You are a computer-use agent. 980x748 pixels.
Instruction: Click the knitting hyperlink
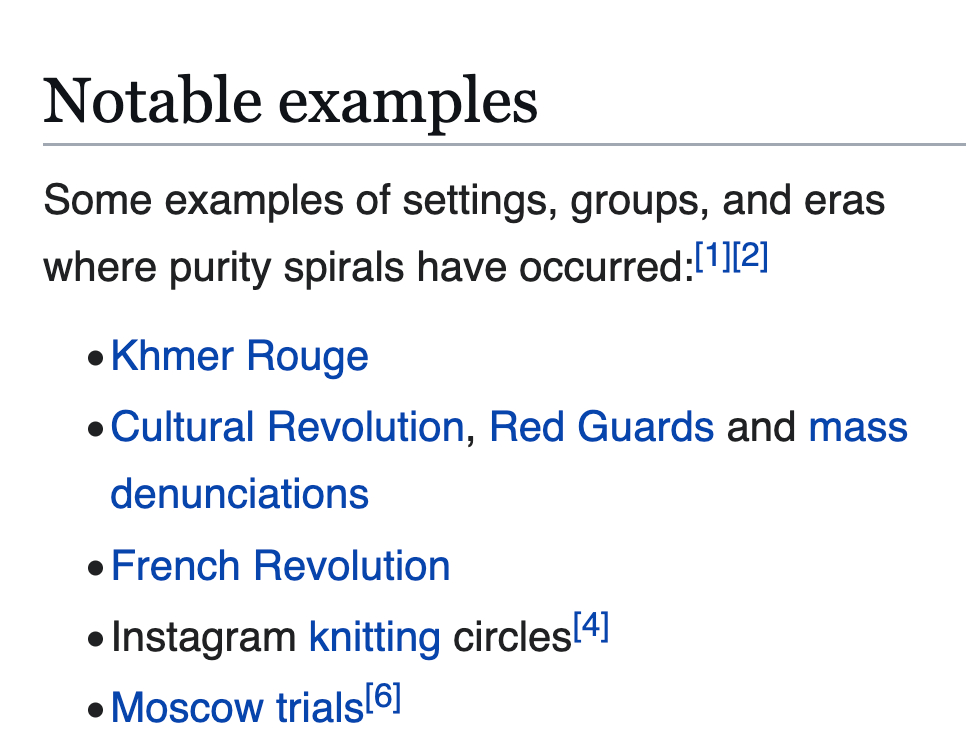(x=374, y=637)
